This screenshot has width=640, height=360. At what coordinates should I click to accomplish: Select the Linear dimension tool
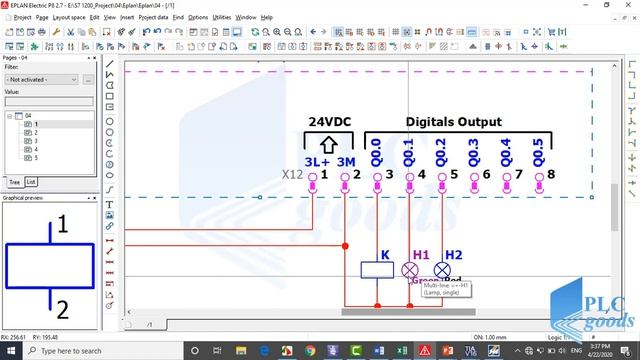pyautogui.click(x=110, y=241)
